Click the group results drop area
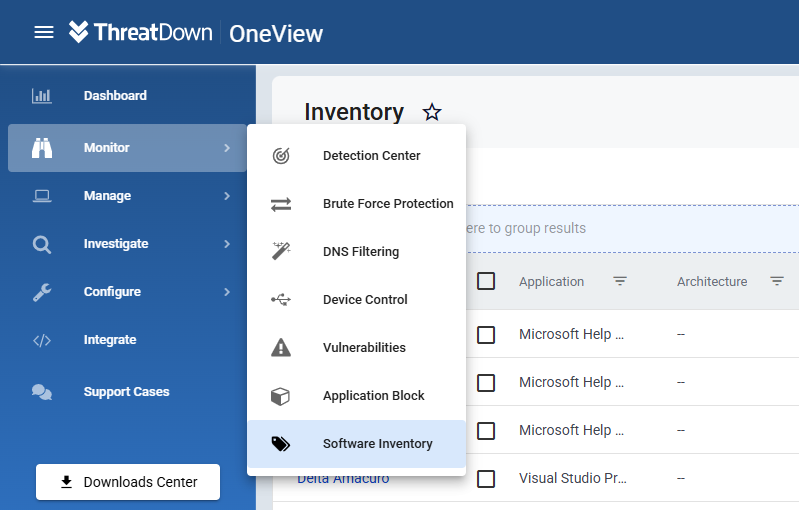 632,228
